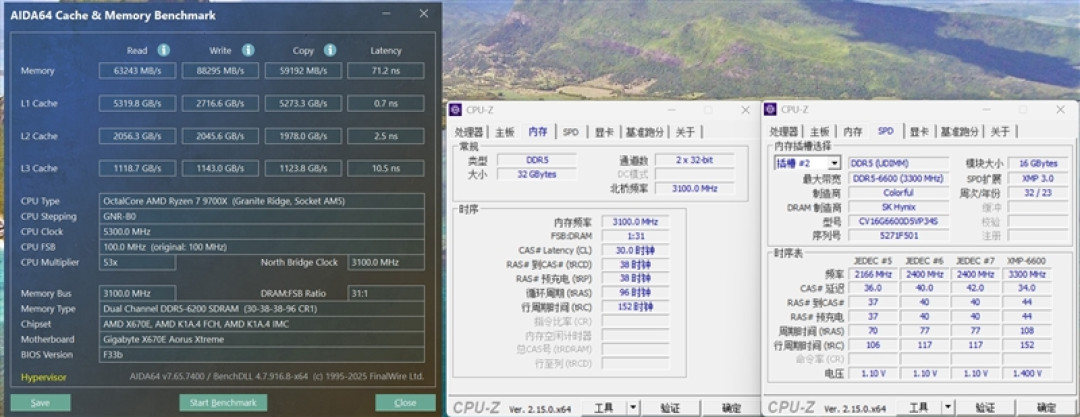Image resolution: width=1080 pixels, height=417 pixels.
Task: Switch to 处理器 tab in right CPU-Z
Action: [x=784, y=132]
